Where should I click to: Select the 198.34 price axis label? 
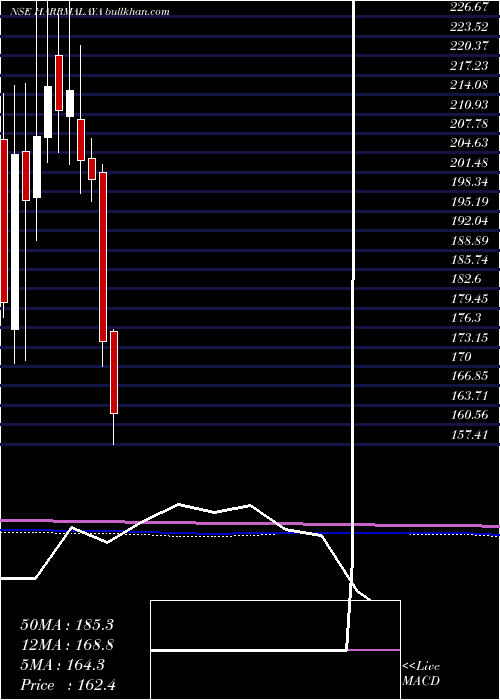(470, 182)
